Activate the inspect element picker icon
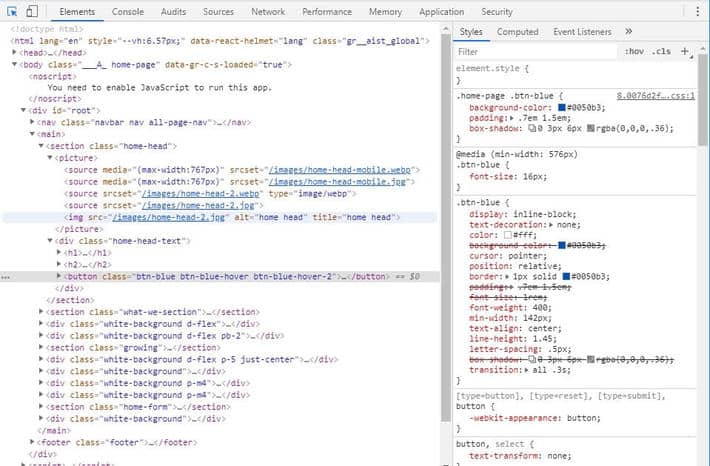 coord(12,11)
